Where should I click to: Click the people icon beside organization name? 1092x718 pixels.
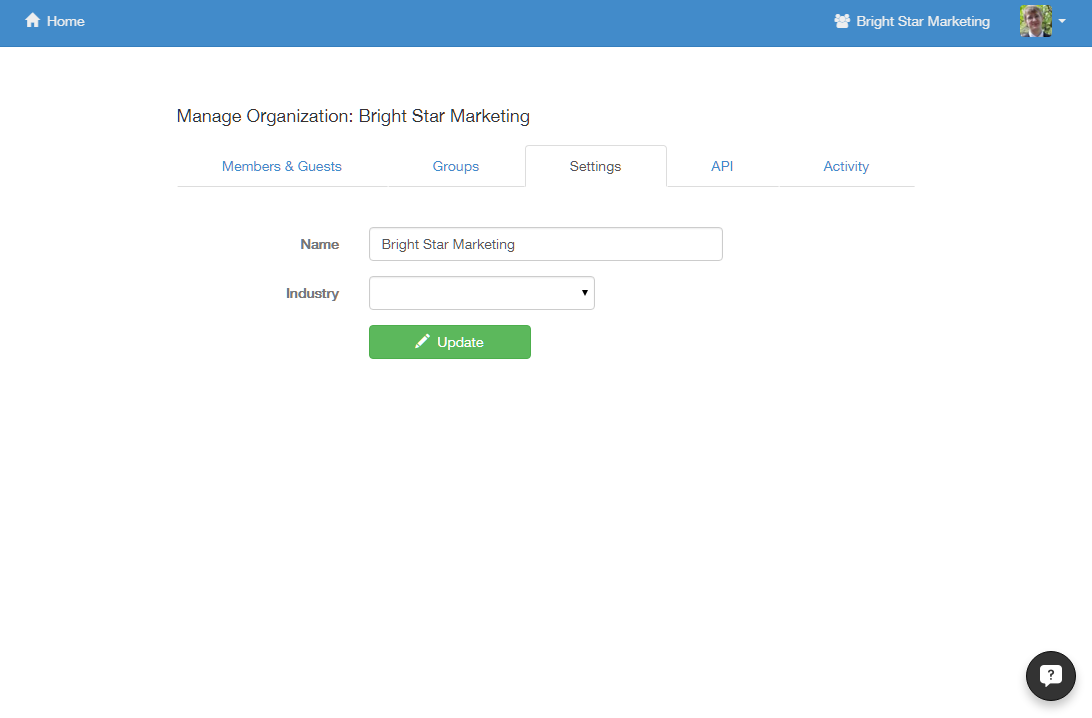pos(842,21)
